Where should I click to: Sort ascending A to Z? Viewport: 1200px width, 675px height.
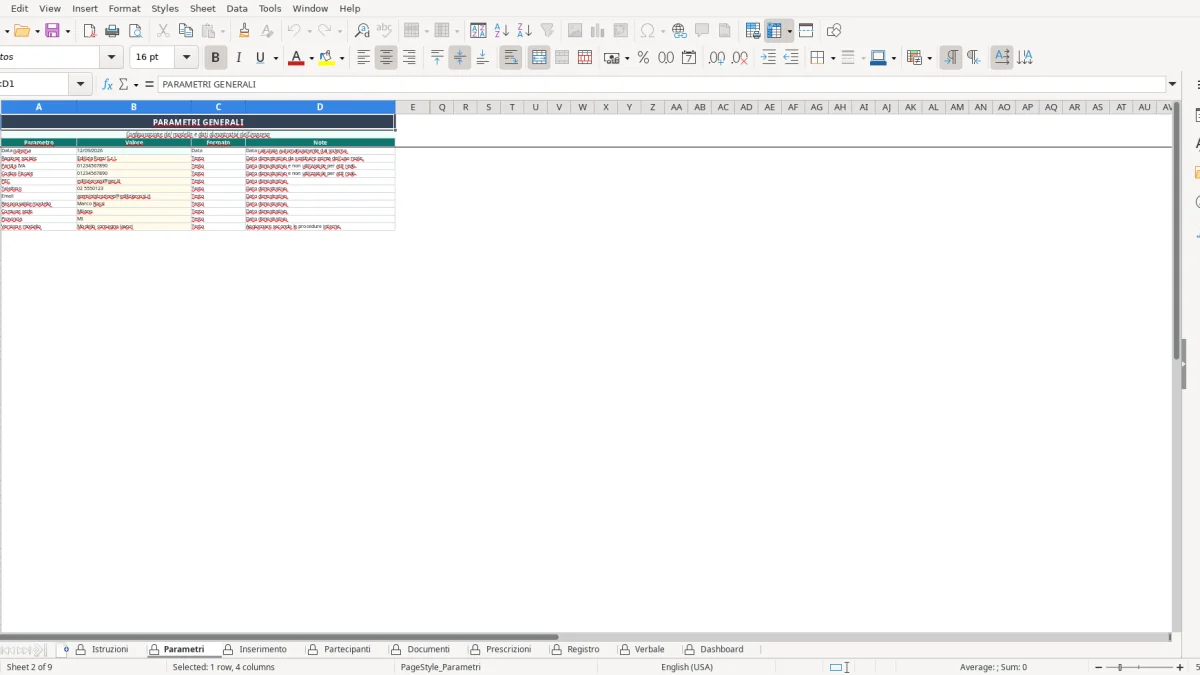(x=501, y=31)
